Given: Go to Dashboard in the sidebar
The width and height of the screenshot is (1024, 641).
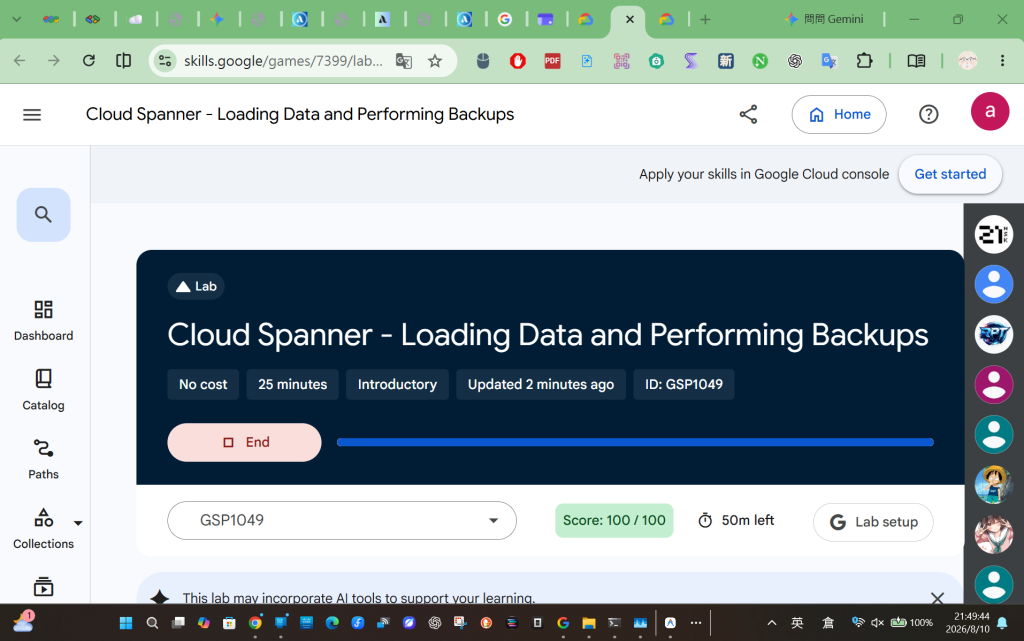Looking at the screenshot, I should (x=43, y=320).
